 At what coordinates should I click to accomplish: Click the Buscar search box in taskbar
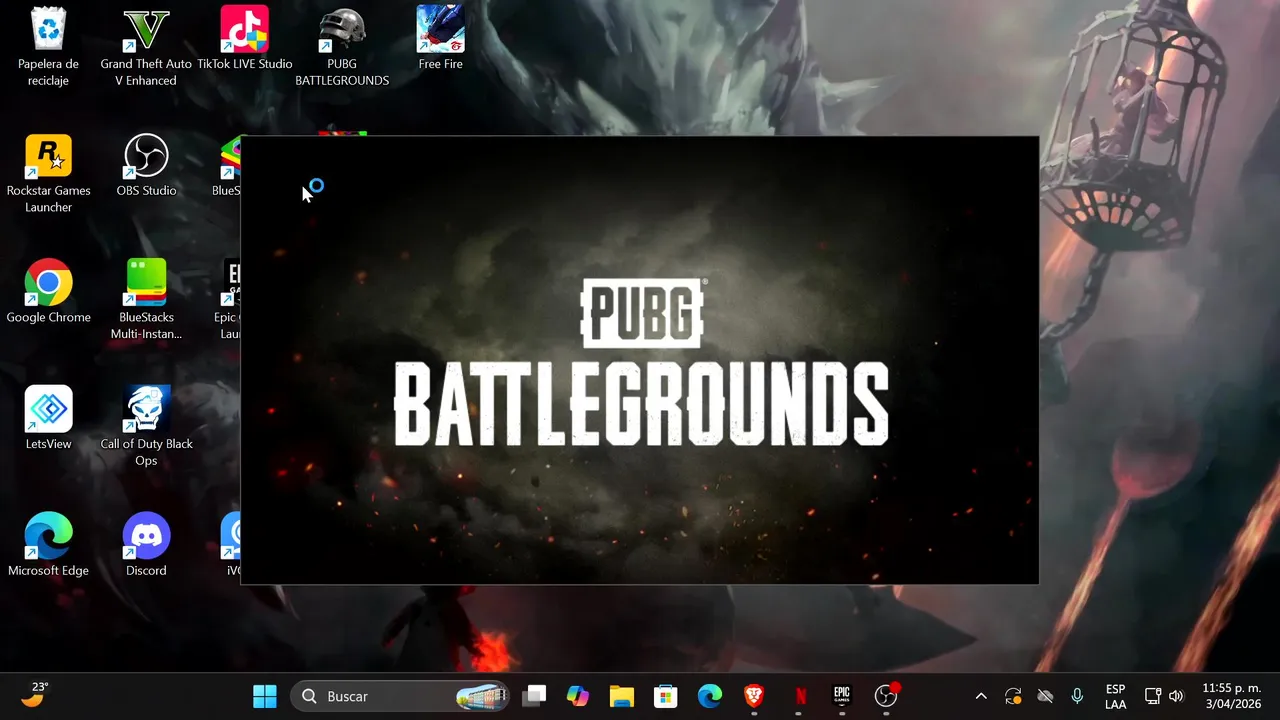click(x=402, y=696)
